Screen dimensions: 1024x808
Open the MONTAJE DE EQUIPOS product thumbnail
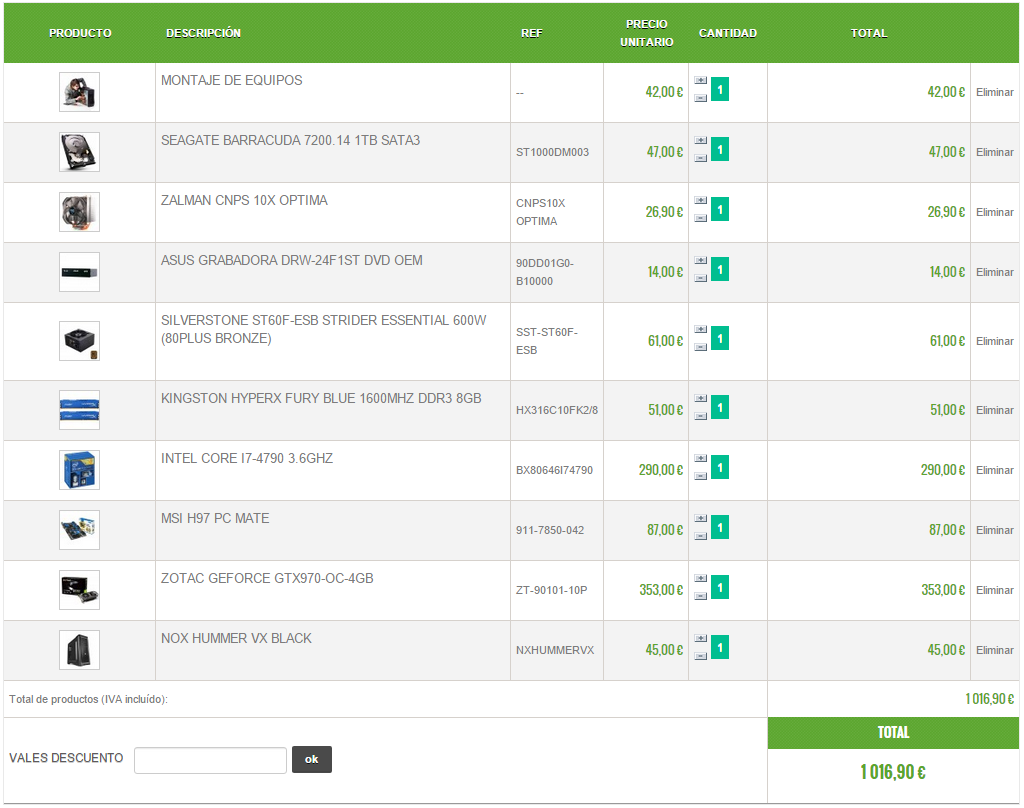pos(80,92)
